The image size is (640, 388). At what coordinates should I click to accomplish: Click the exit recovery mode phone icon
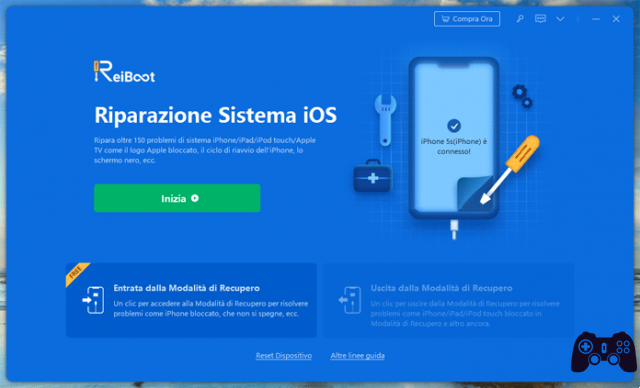tap(350, 300)
